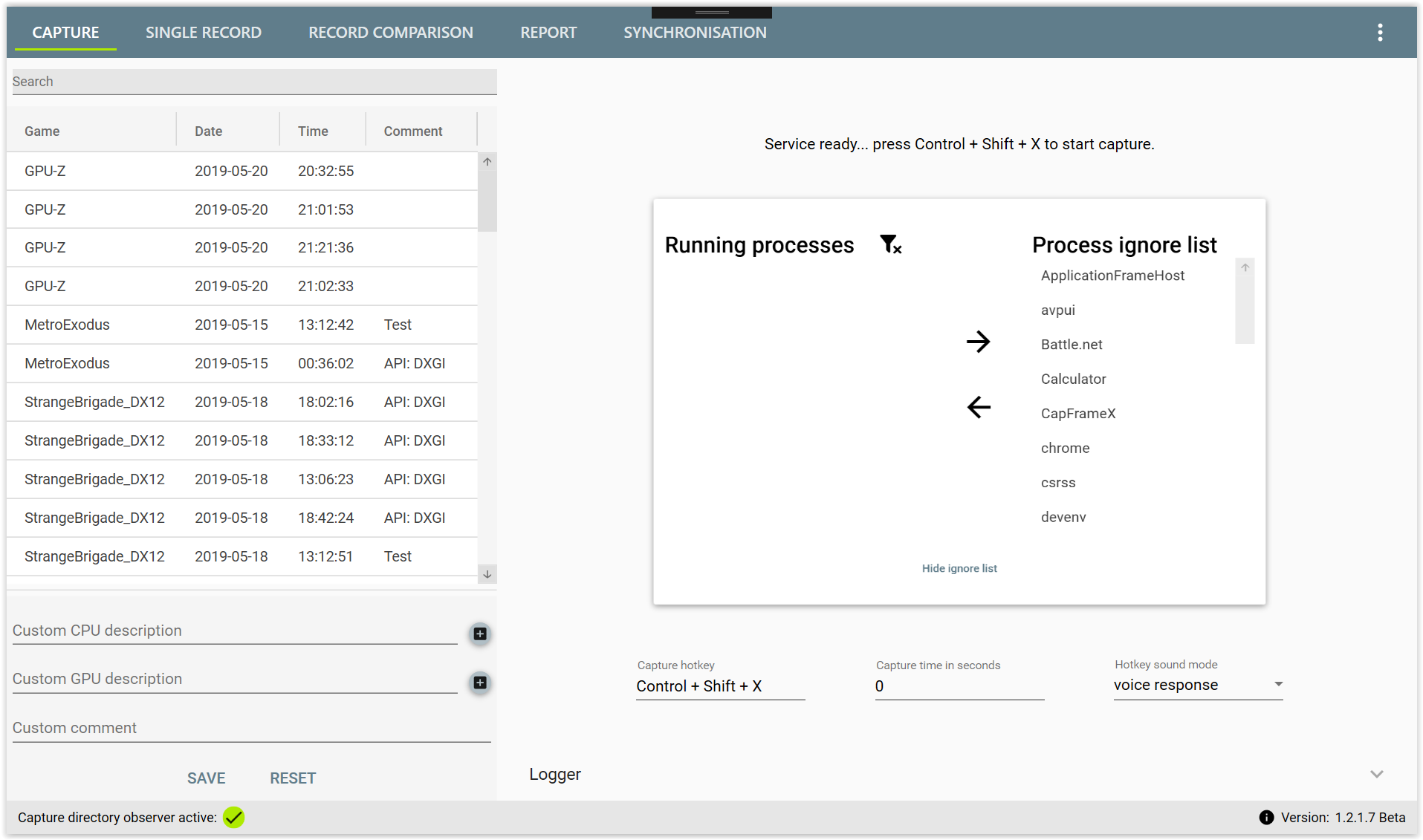Select StrangeBrigade_DX12 record at 18:33:12
The width and height of the screenshot is (1423, 840).
pos(242,440)
